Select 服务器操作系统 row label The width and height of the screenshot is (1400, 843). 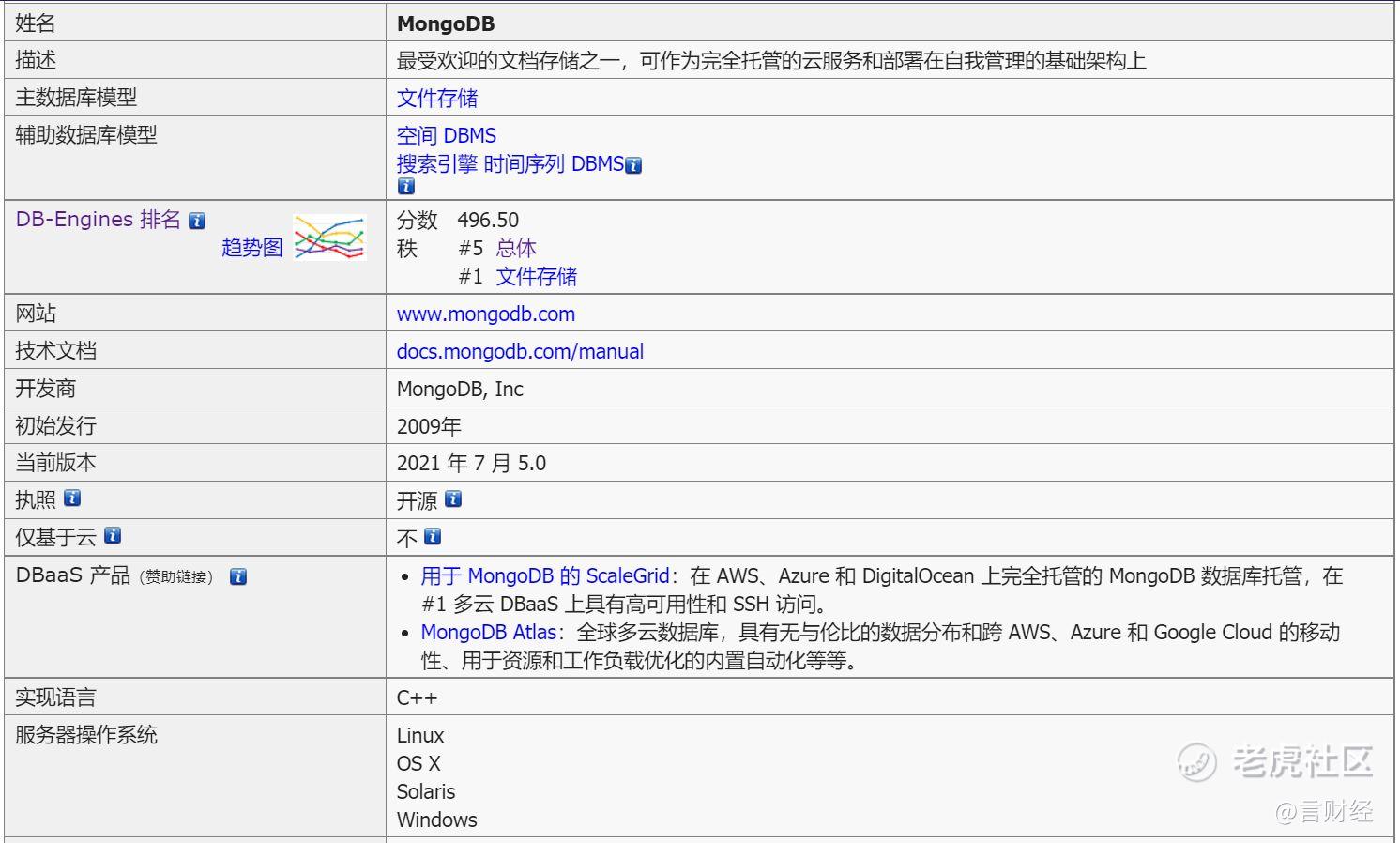click(x=86, y=734)
